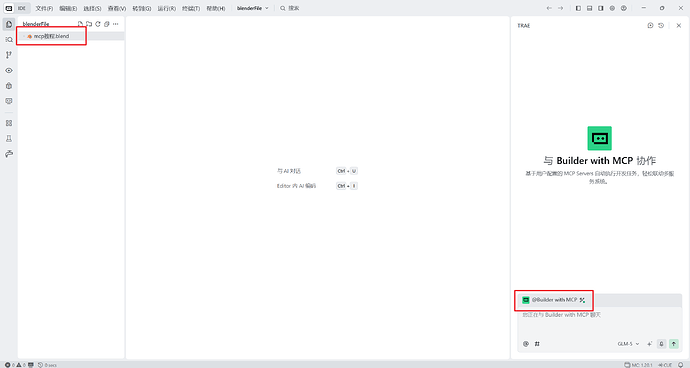This screenshot has width=690, height=368.
Task: Open the Run and Debug sidebar icon
Action: (9, 86)
